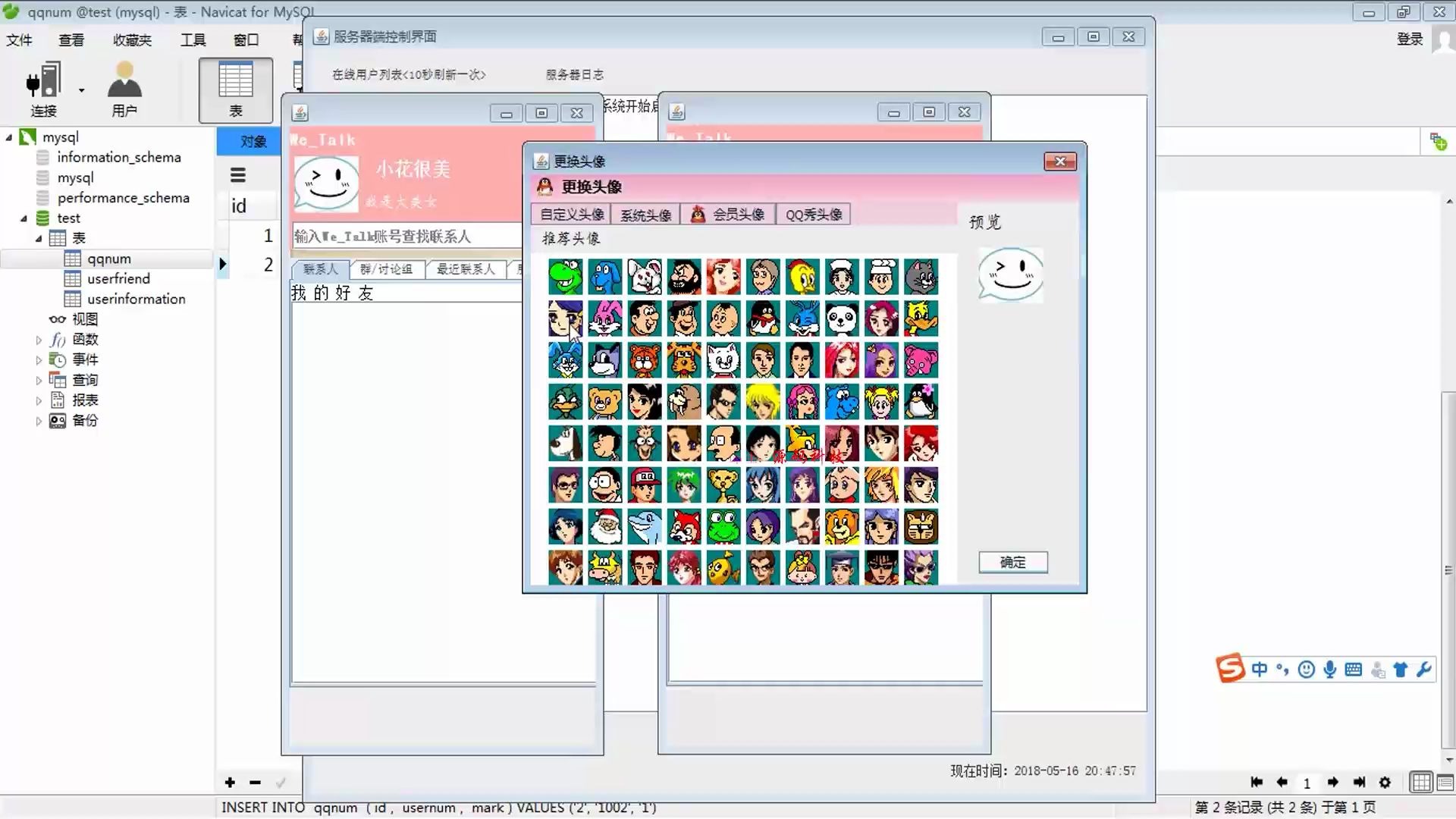Choose the yellow cow avatar
The height and width of the screenshot is (819, 1456).
(605, 568)
